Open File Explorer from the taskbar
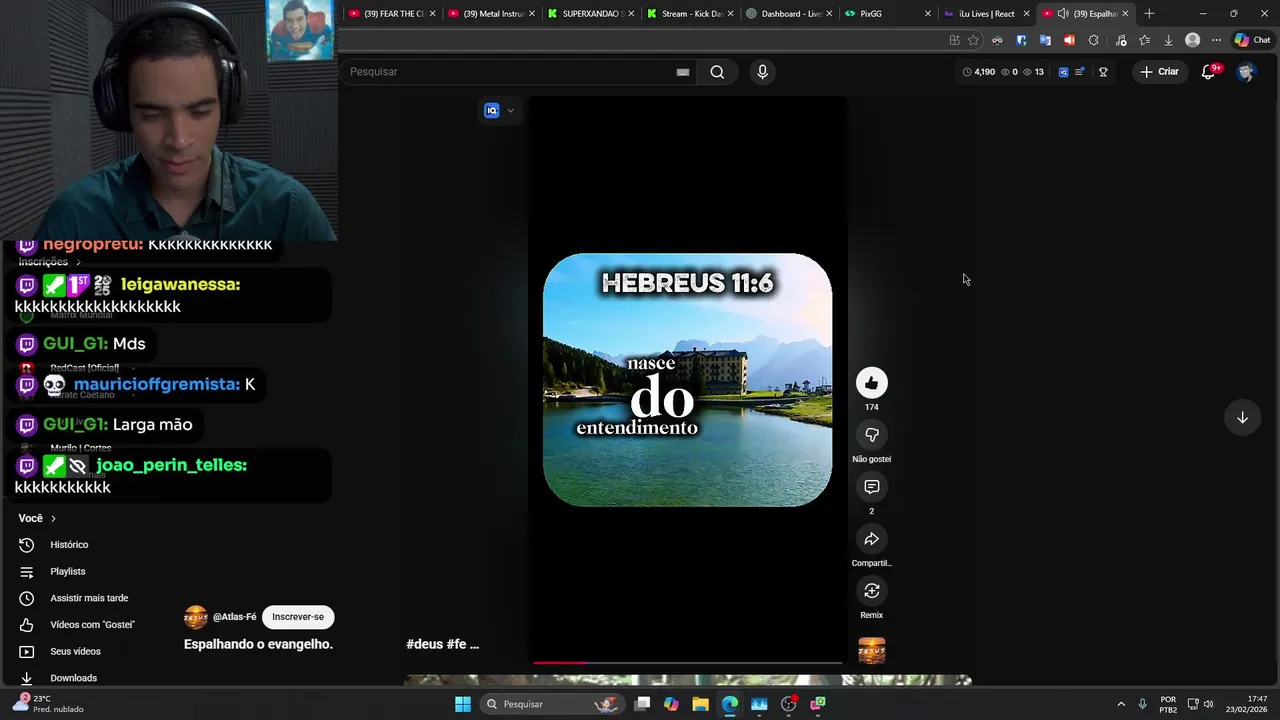 click(x=700, y=704)
